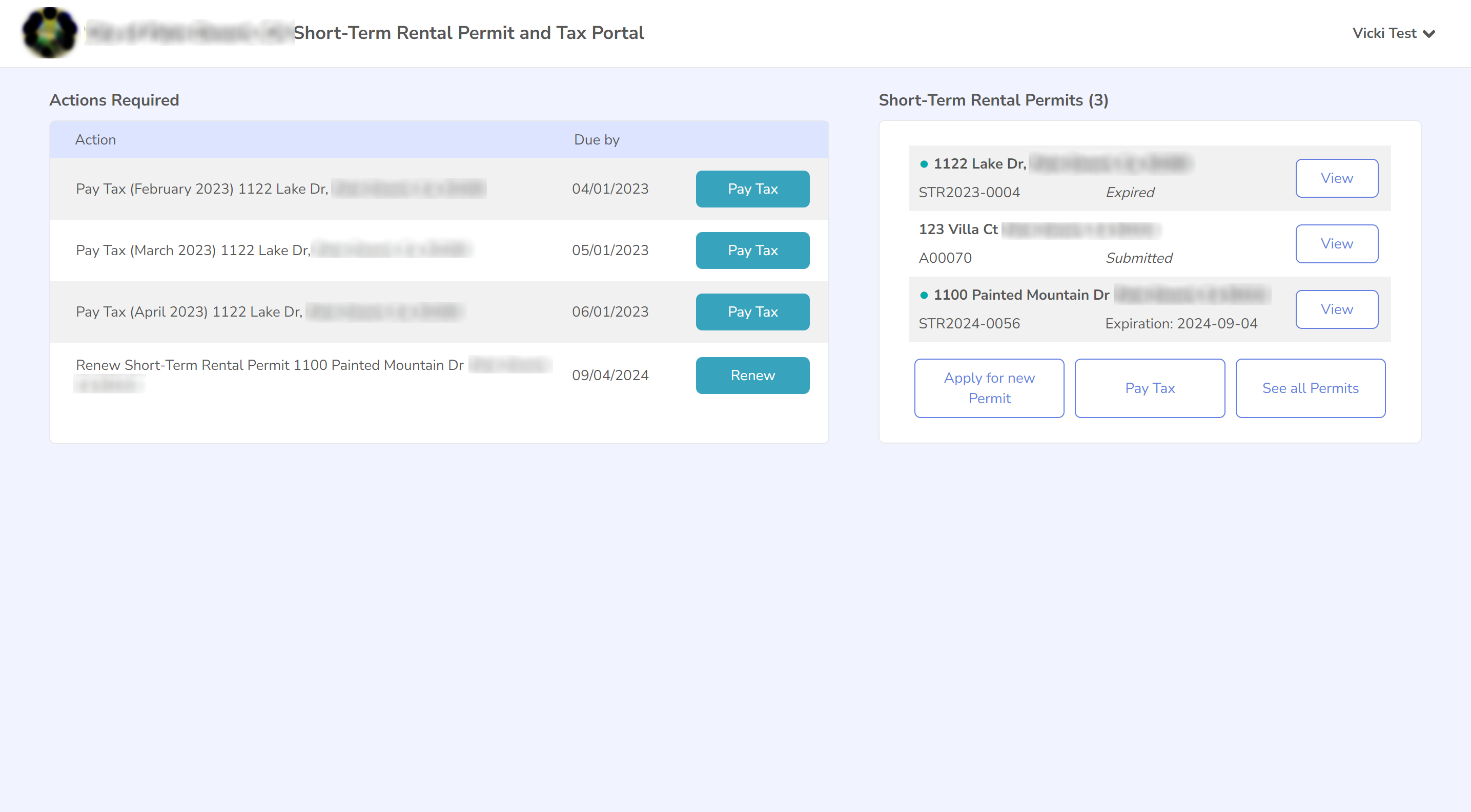Click the Due by column header
This screenshot has height=812, width=1471.
pos(597,140)
